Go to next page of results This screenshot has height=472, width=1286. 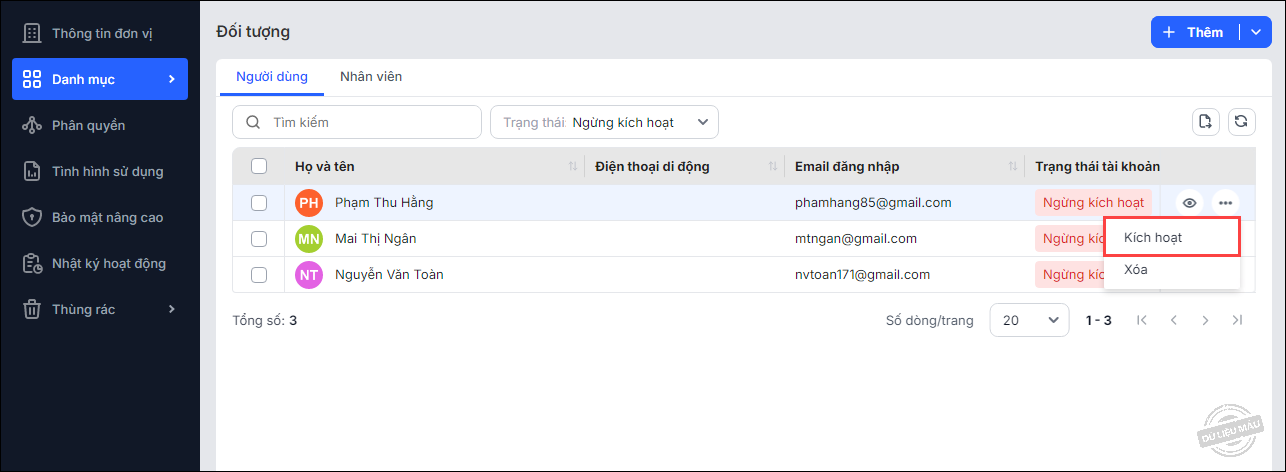[x=1205, y=321]
